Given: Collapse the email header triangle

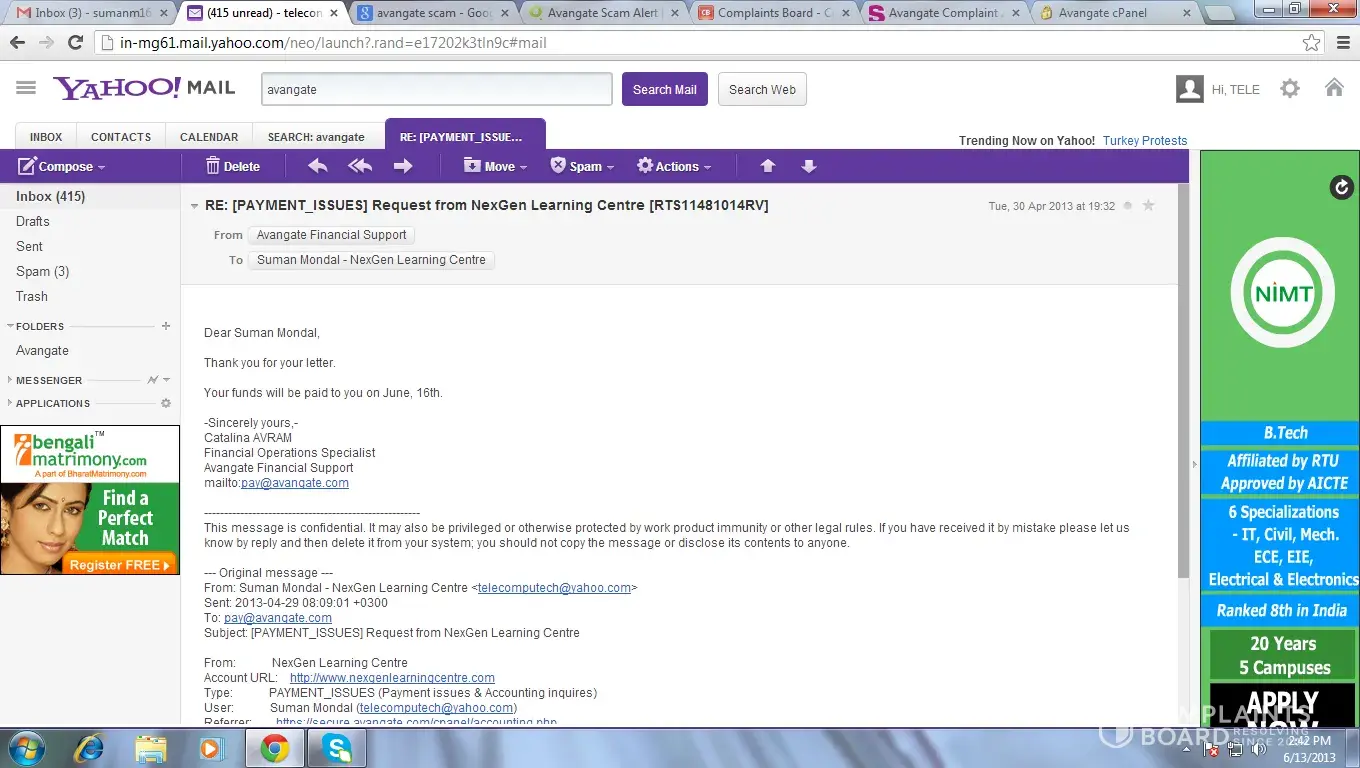Looking at the screenshot, I should tap(195, 206).
